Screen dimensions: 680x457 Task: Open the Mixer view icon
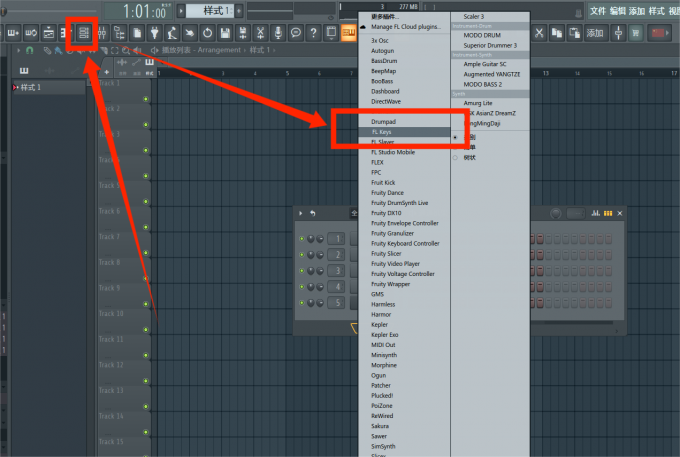[102, 33]
